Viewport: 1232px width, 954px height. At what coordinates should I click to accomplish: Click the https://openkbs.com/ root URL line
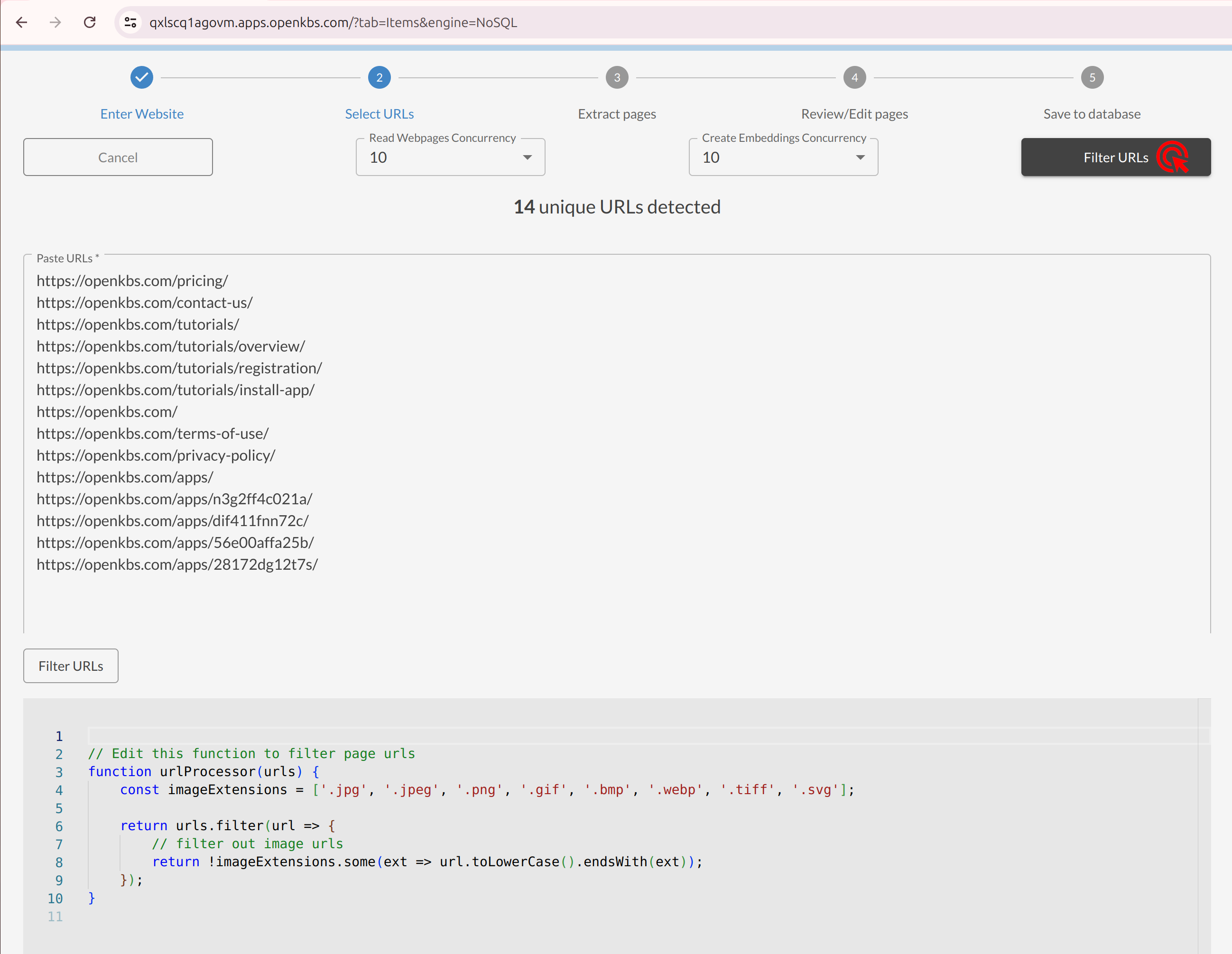tap(107, 411)
